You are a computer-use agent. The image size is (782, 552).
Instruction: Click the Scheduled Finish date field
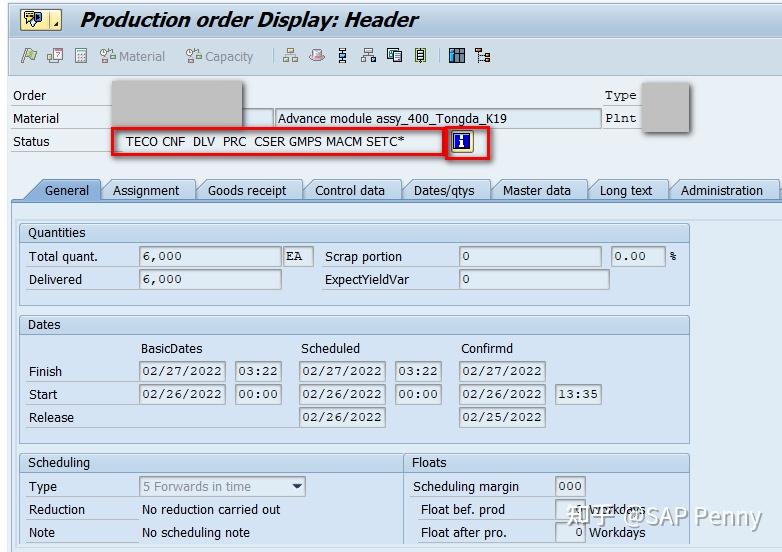coord(342,371)
